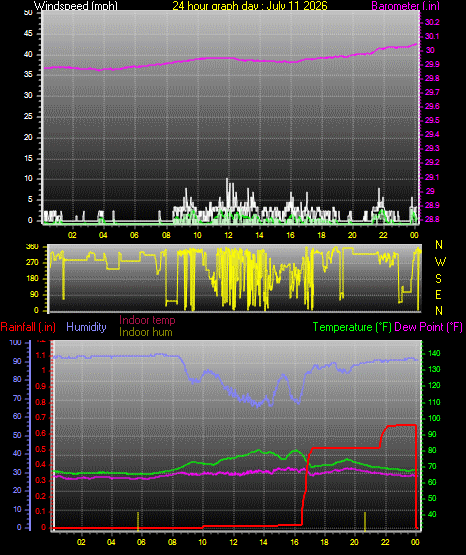Click the 25 windspeed axis value

click(28, 116)
